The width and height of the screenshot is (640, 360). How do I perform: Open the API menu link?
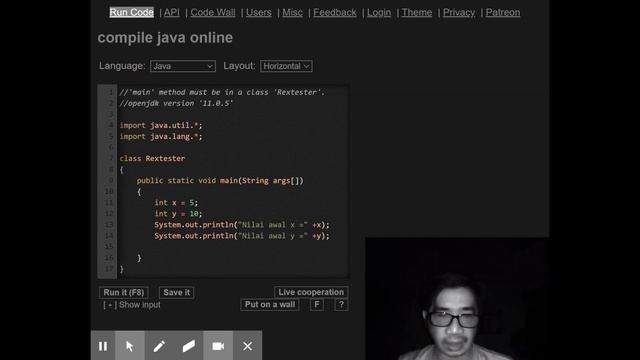pos(172,13)
